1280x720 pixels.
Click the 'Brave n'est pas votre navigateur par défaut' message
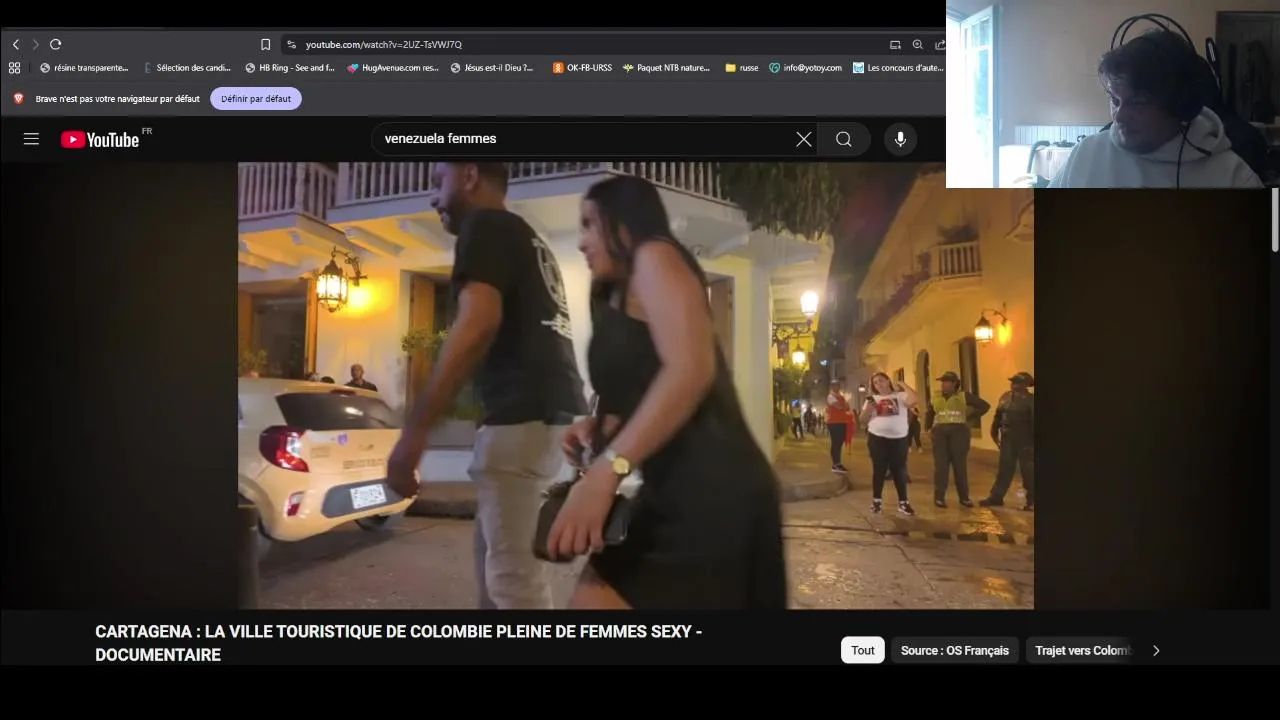click(x=117, y=99)
